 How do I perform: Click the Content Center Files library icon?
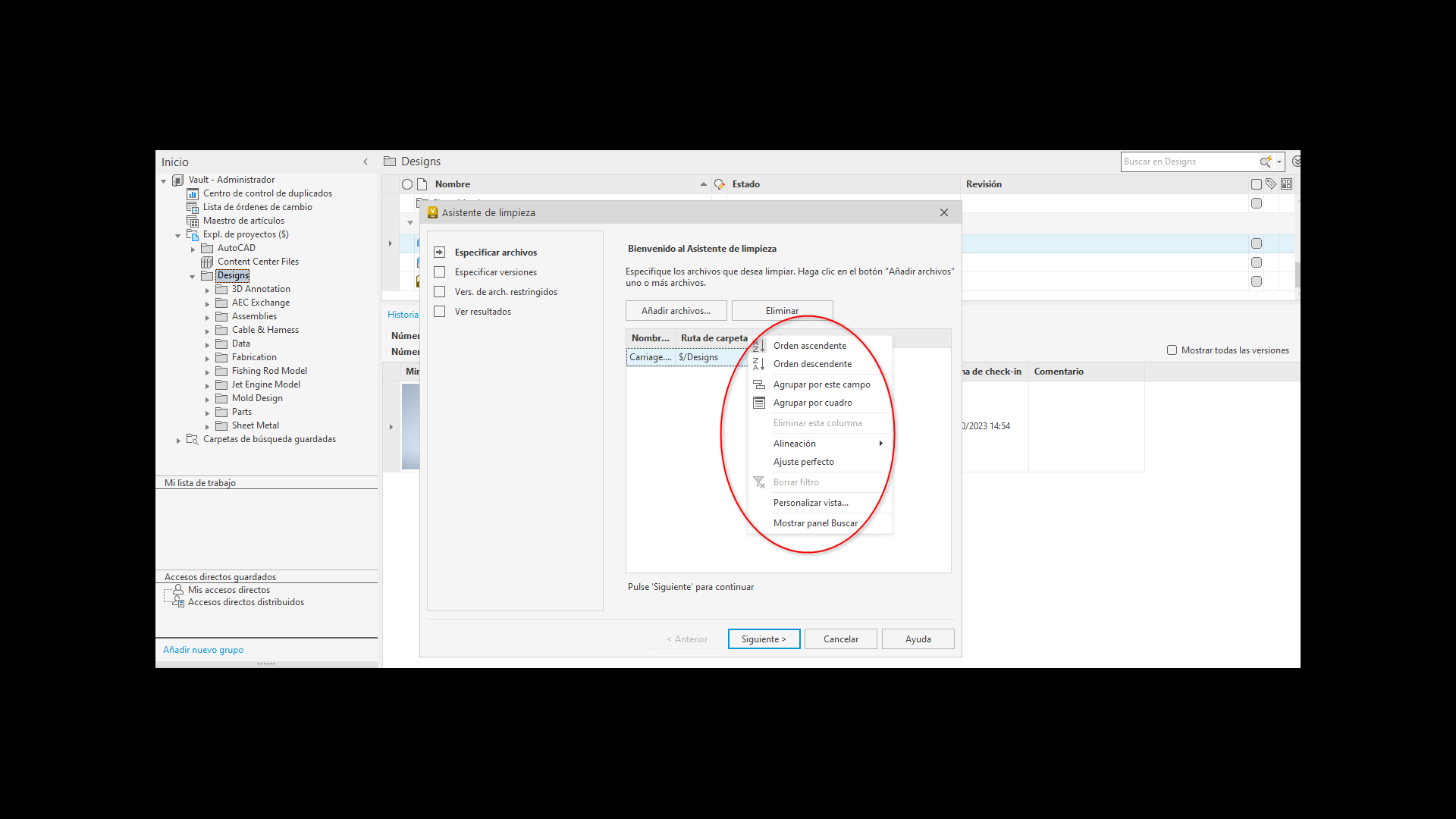tap(207, 262)
